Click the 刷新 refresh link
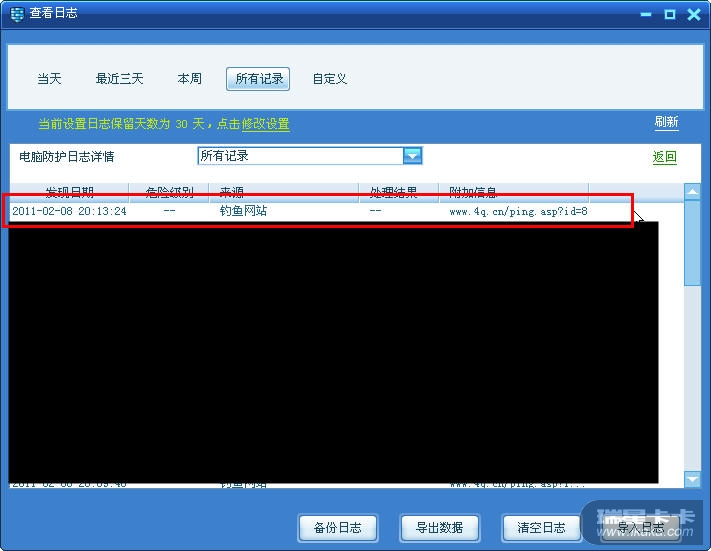 point(666,122)
